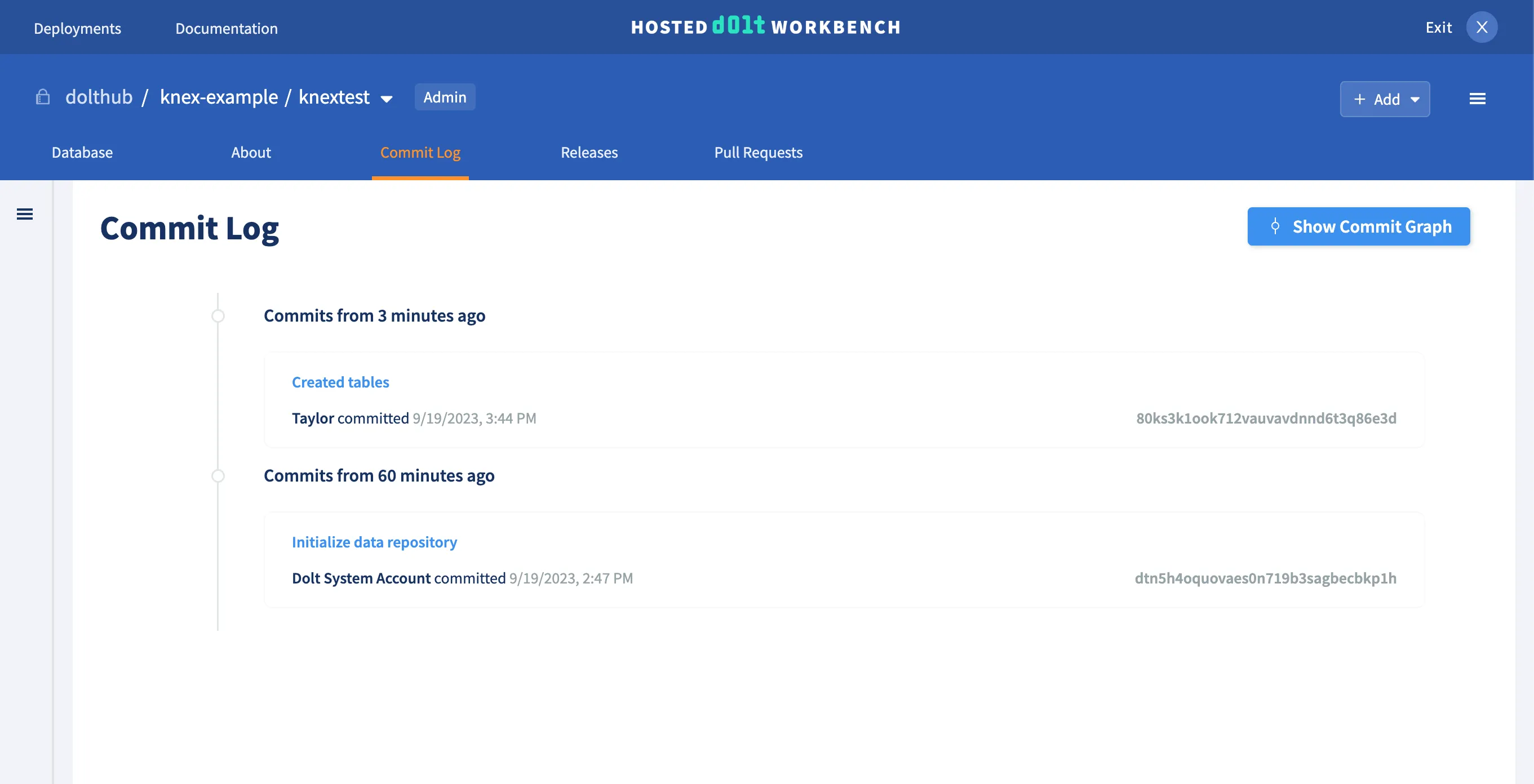Switch to the Releases tab
The width and height of the screenshot is (1534, 784).
pos(589,153)
